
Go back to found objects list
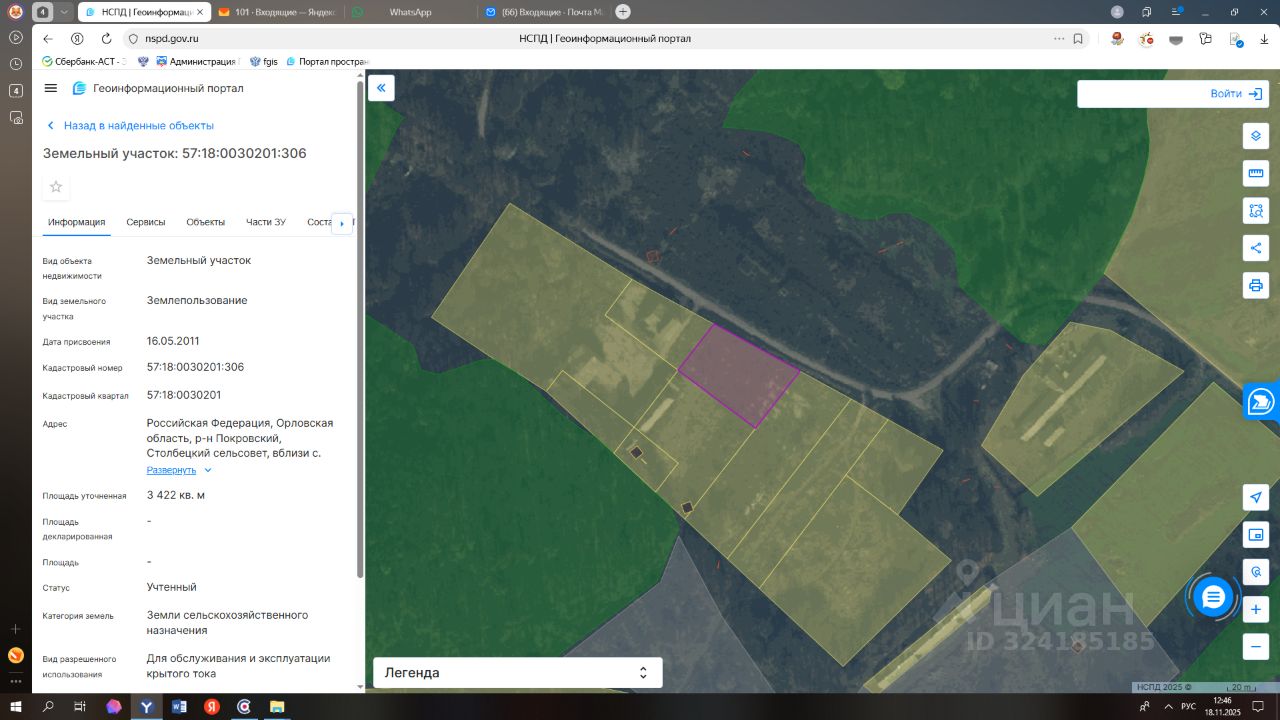click(x=131, y=126)
